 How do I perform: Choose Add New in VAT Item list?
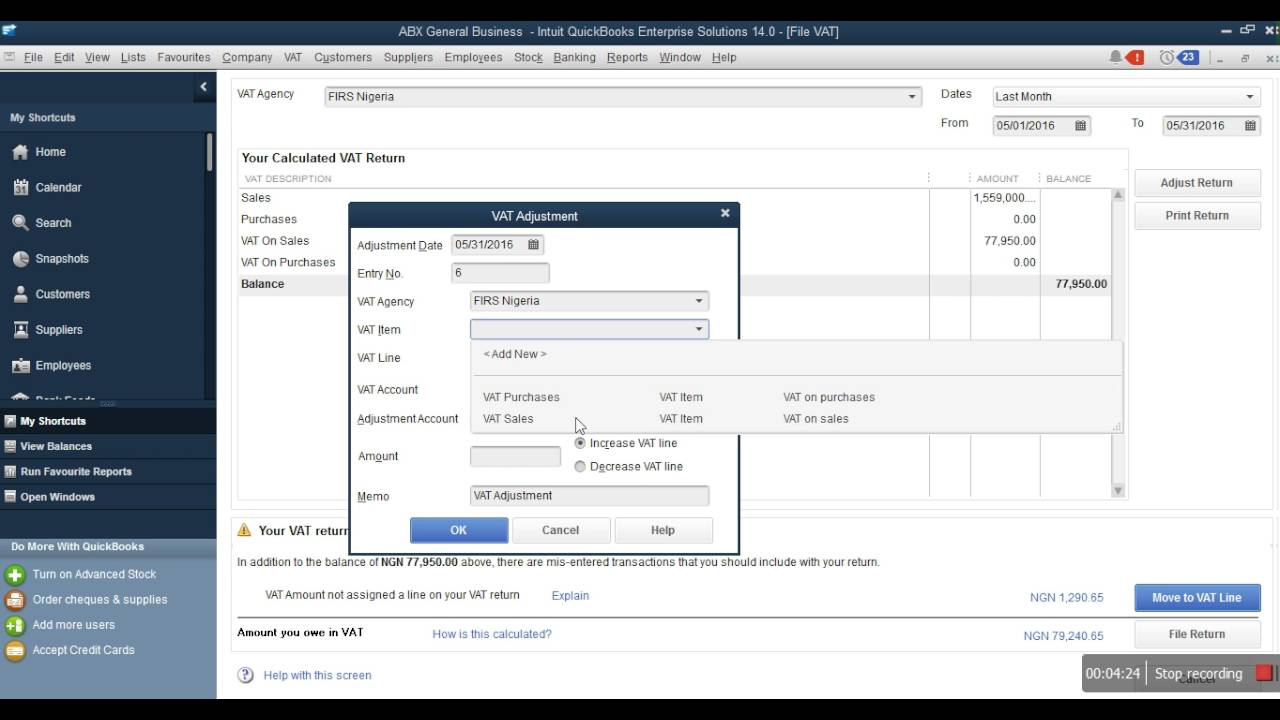point(515,354)
